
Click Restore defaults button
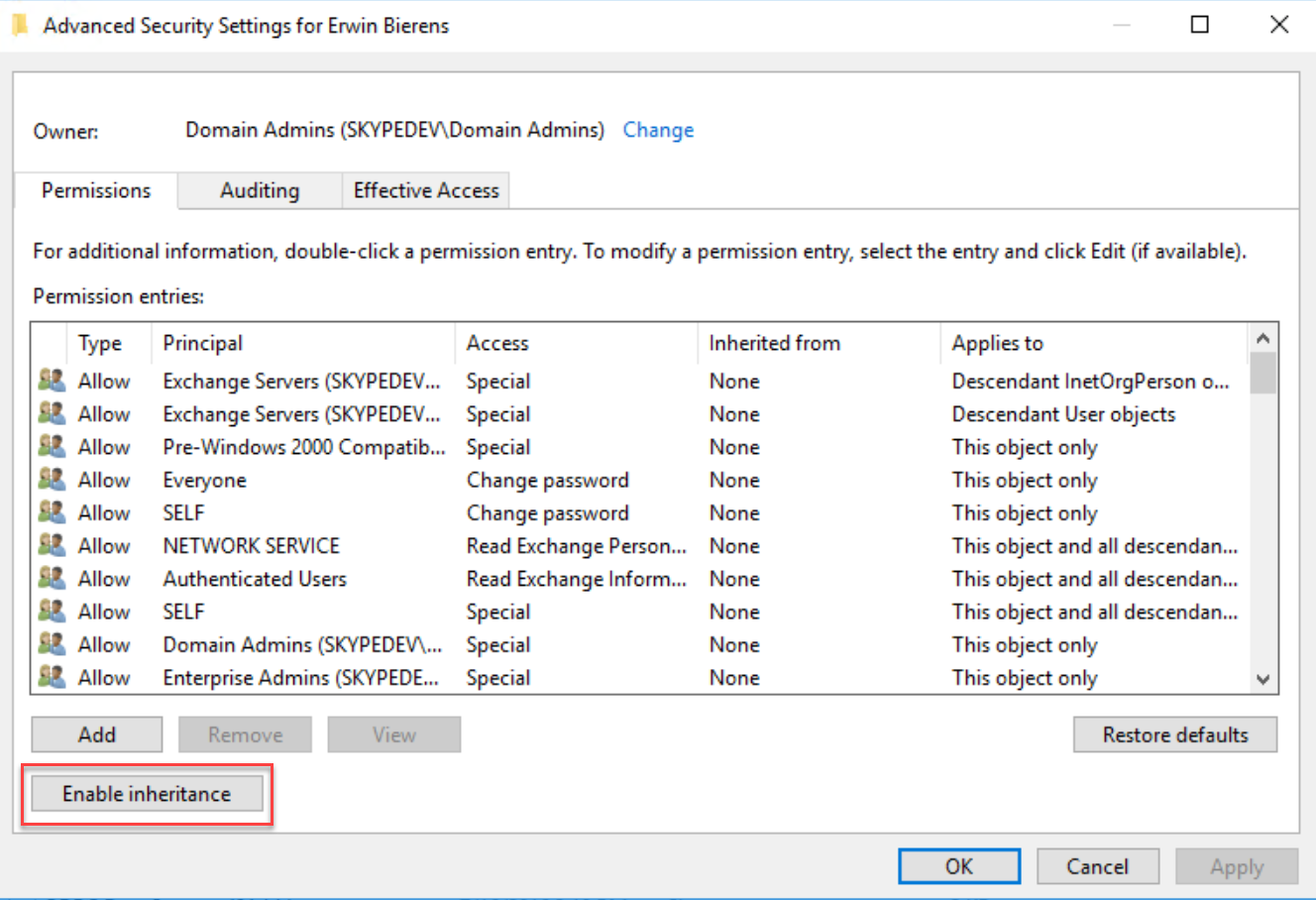pyautogui.click(x=1175, y=734)
